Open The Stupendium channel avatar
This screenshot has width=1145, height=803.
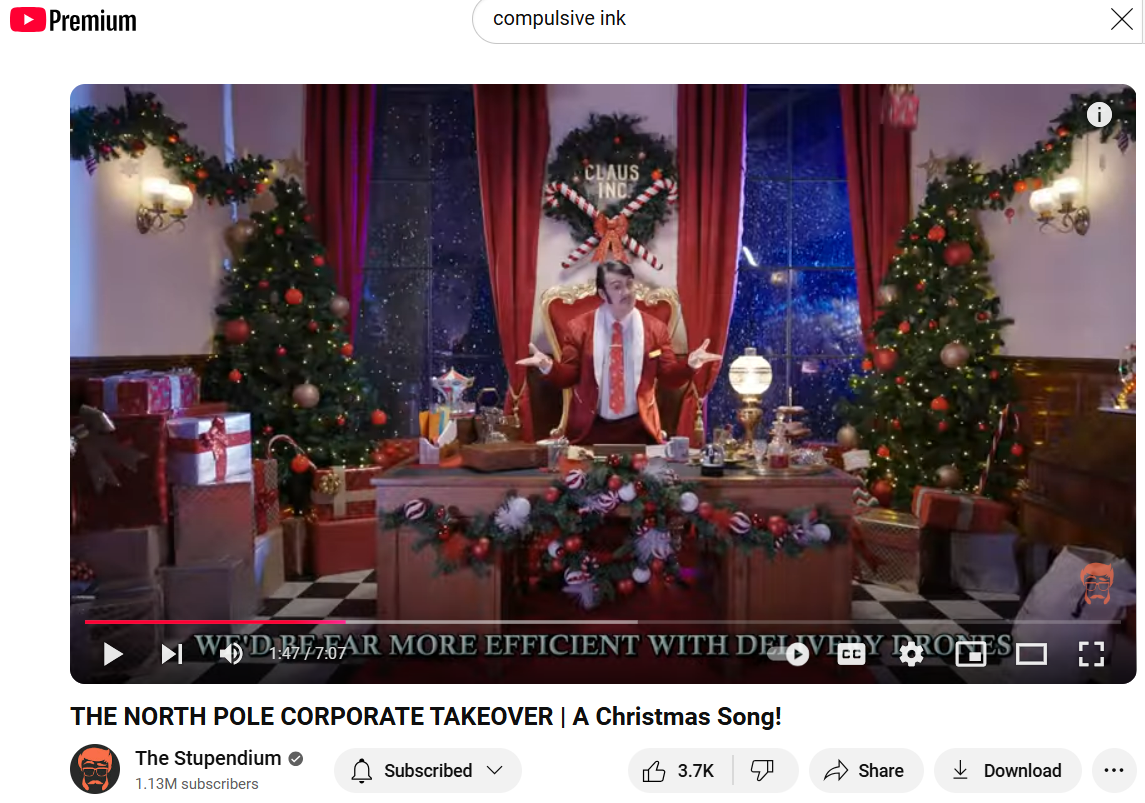(95, 769)
